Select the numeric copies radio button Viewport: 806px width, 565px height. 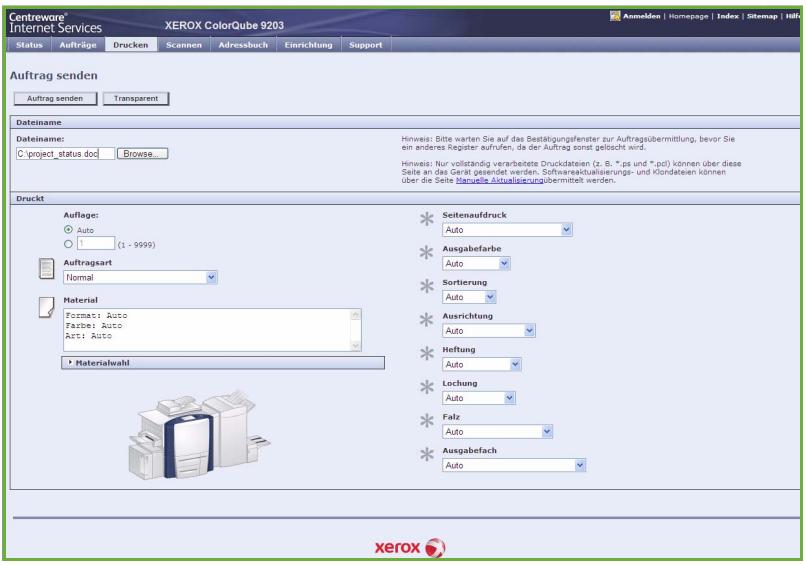pos(68,244)
